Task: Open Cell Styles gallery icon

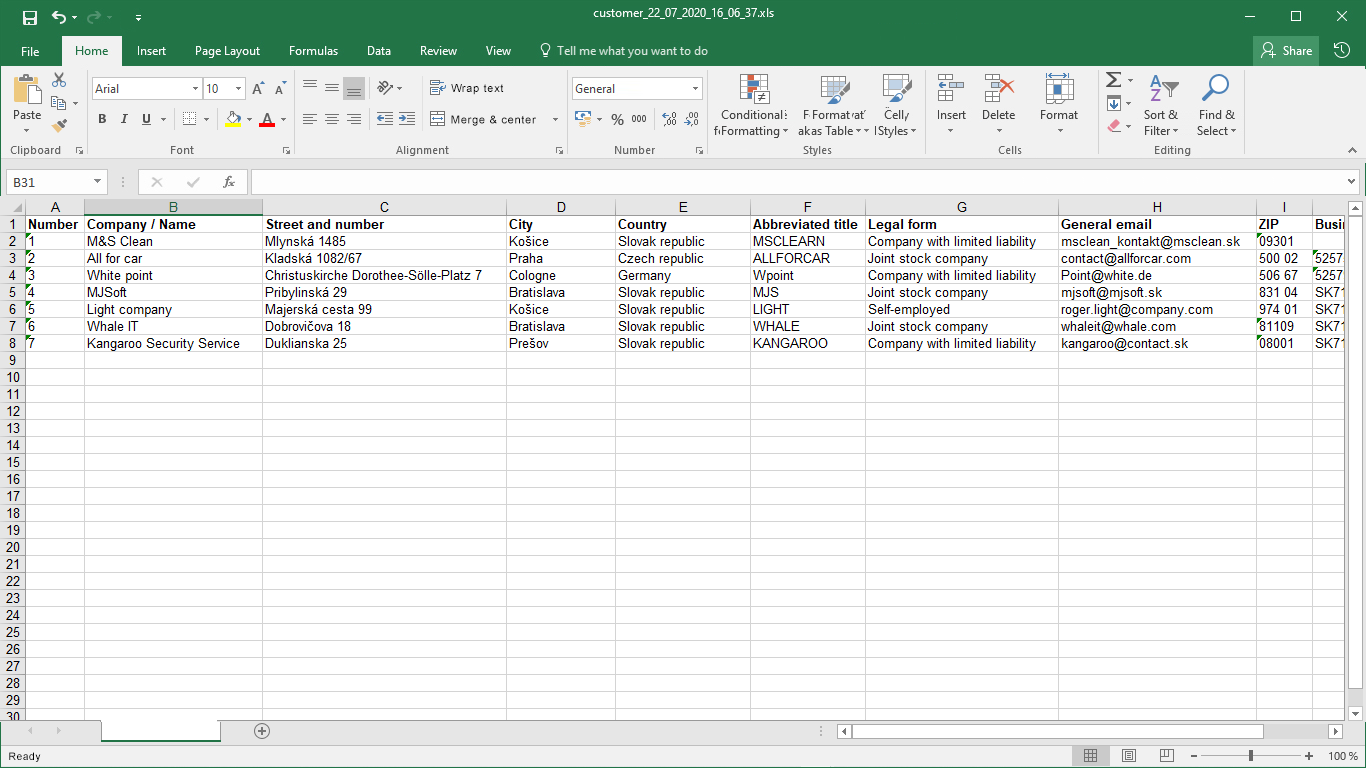Action: pyautogui.click(x=897, y=89)
